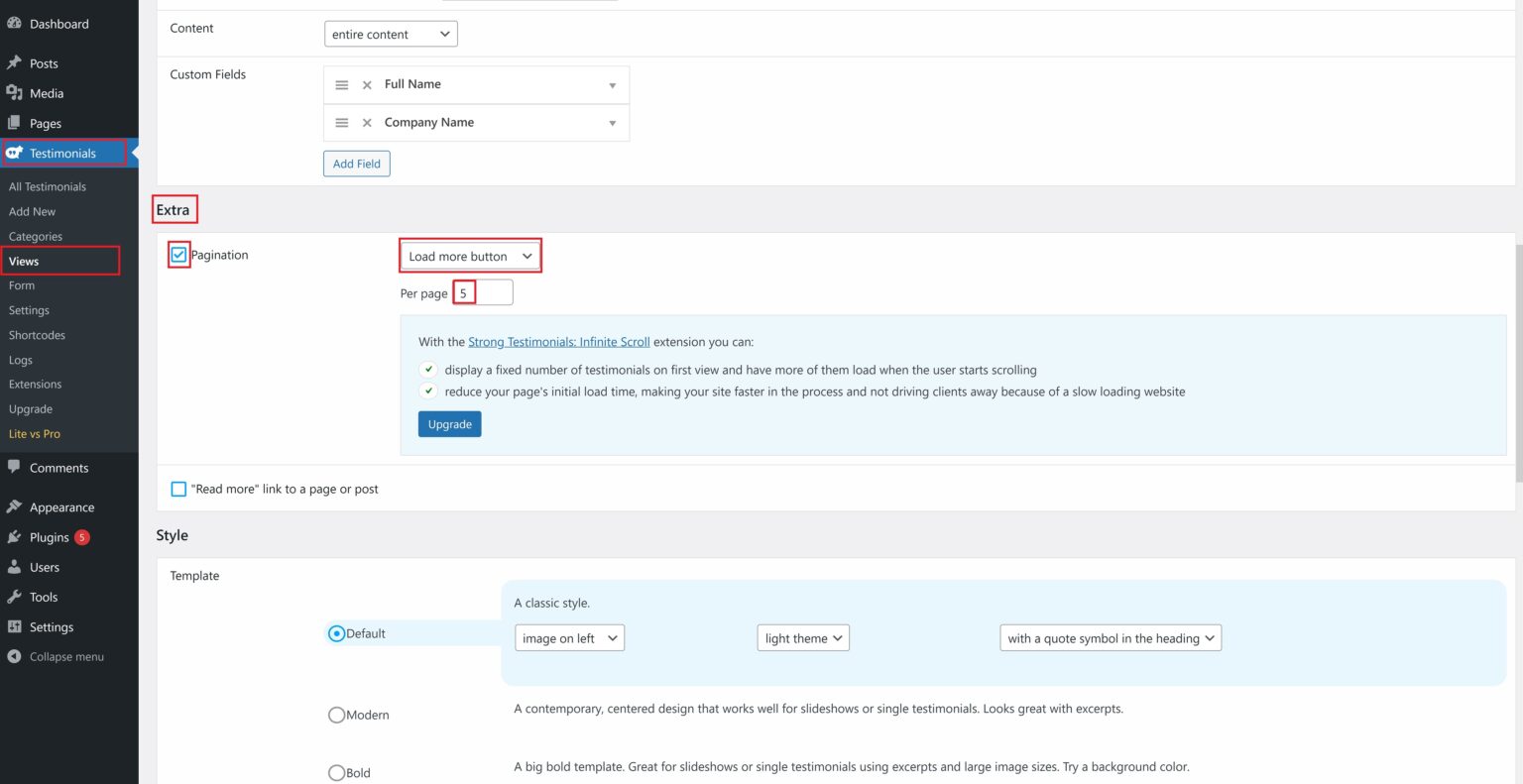The width and height of the screenshot is (1523, 784).
Task: Open the light theme dropdown
Action: point(802,637)
